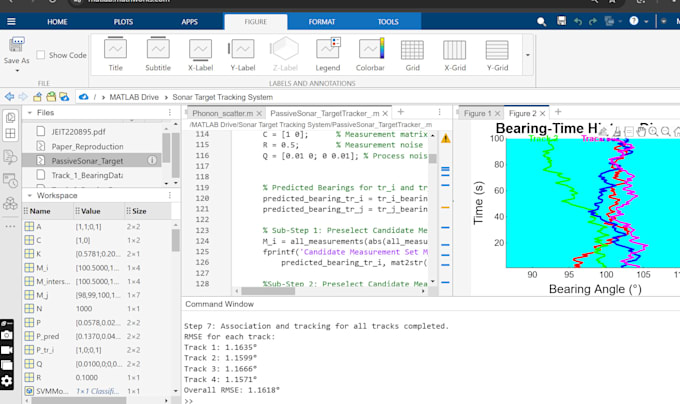Viewport: 680px width, 404px height.
Task: Navigate to MATLAB Drive in breadcrumb path
Action: (x=132, y=96)
